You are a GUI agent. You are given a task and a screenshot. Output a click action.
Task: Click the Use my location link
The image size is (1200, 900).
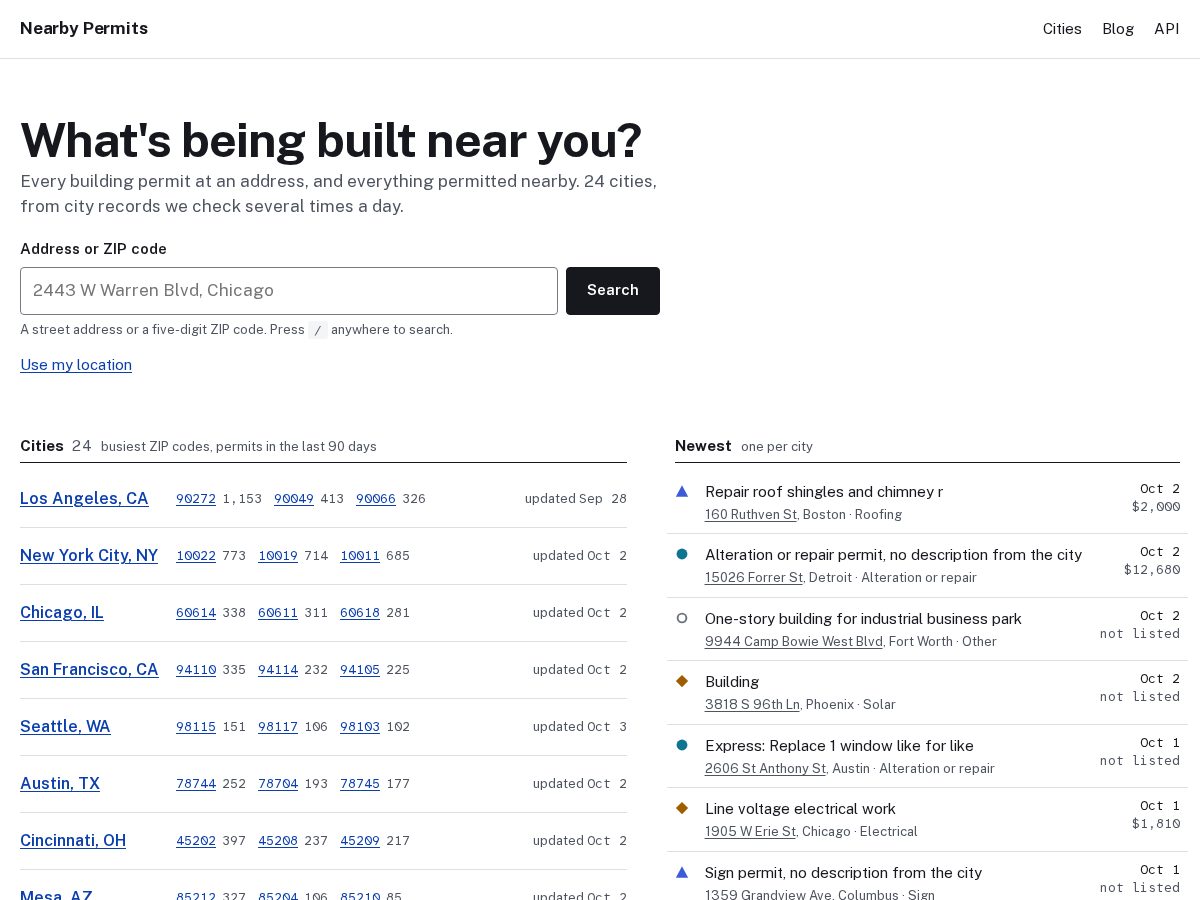click(x=76, y=365)
